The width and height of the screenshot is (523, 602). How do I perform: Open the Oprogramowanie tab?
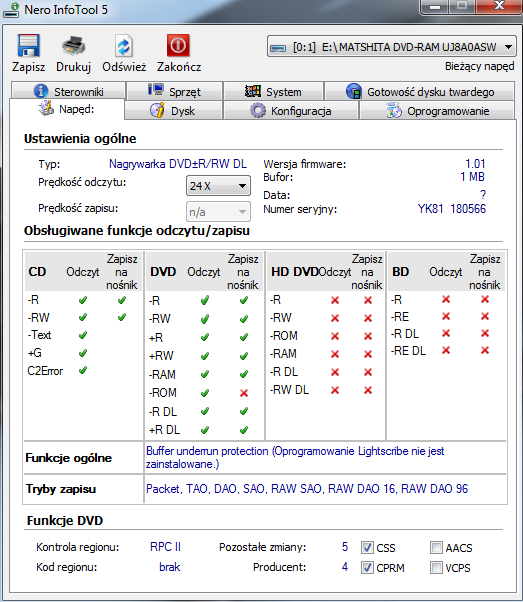[437, 111]
